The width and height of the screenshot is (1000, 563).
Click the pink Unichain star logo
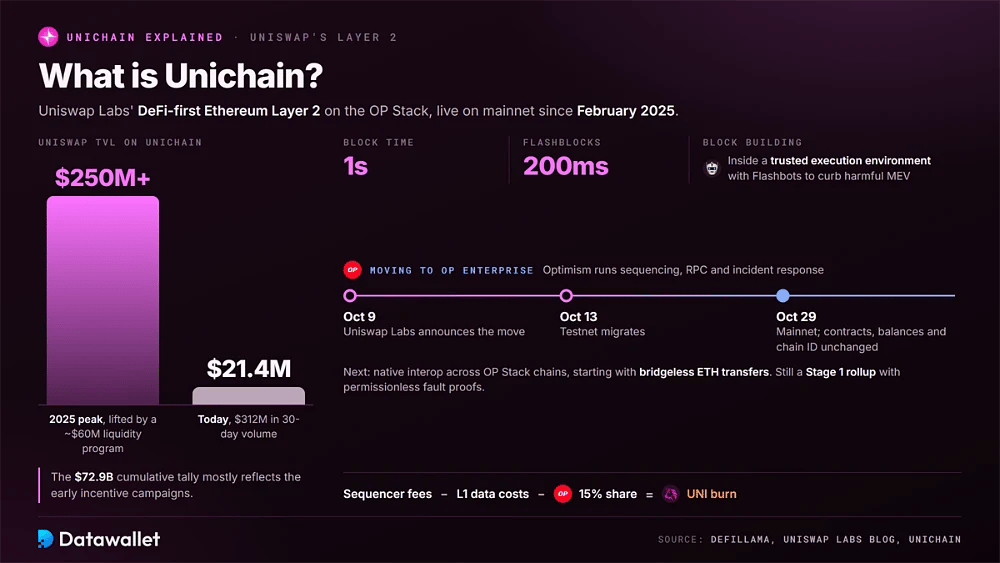click(48, 37)
